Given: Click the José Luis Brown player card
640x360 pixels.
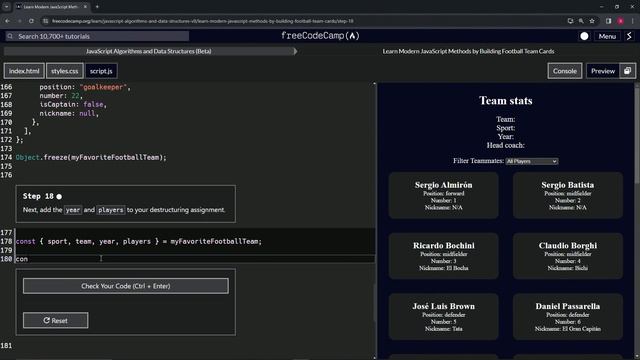Looking at the screenshot, I should tap(444, 316).
